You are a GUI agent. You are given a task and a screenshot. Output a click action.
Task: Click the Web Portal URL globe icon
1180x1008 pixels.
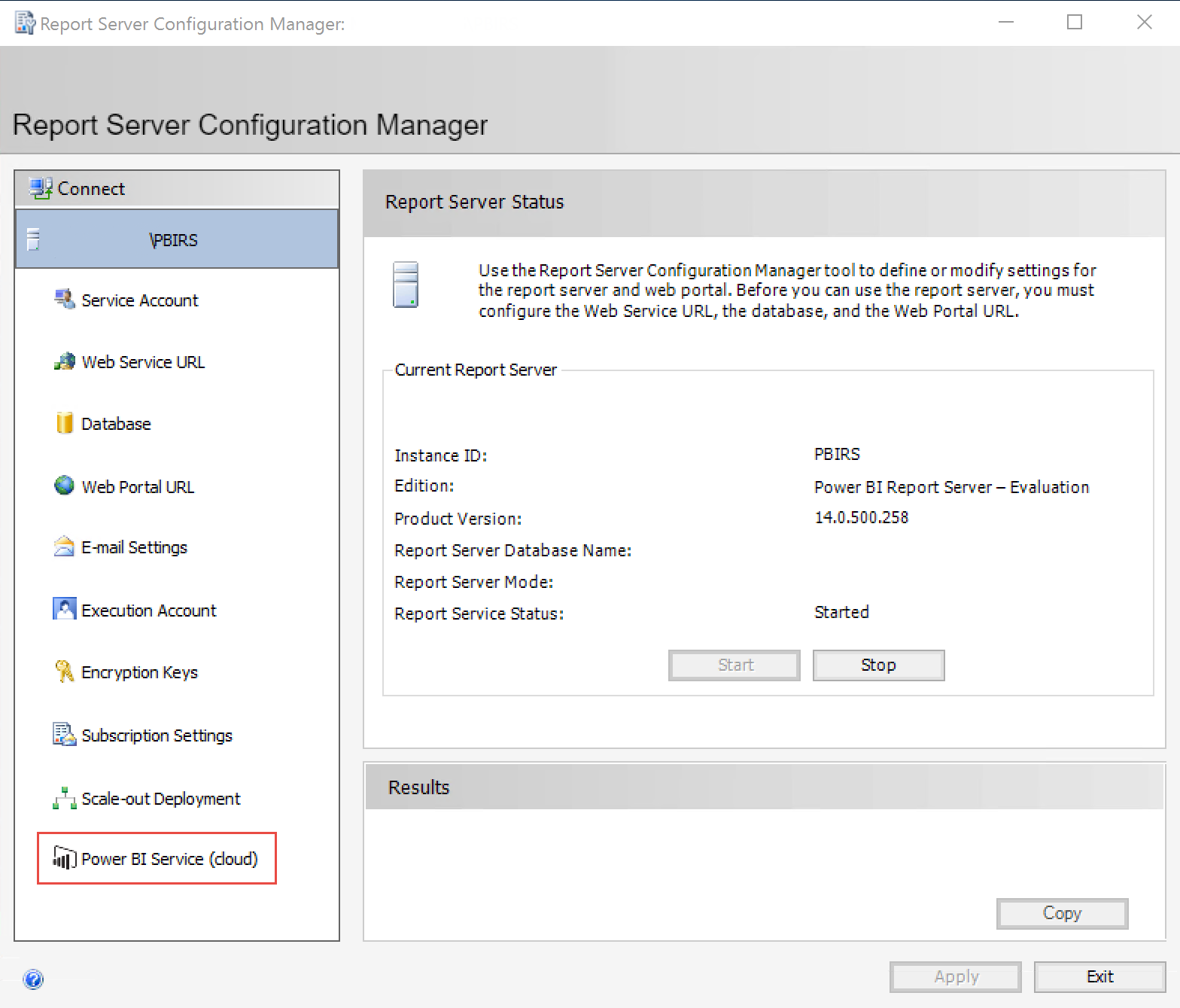click(x=65, y=486)
